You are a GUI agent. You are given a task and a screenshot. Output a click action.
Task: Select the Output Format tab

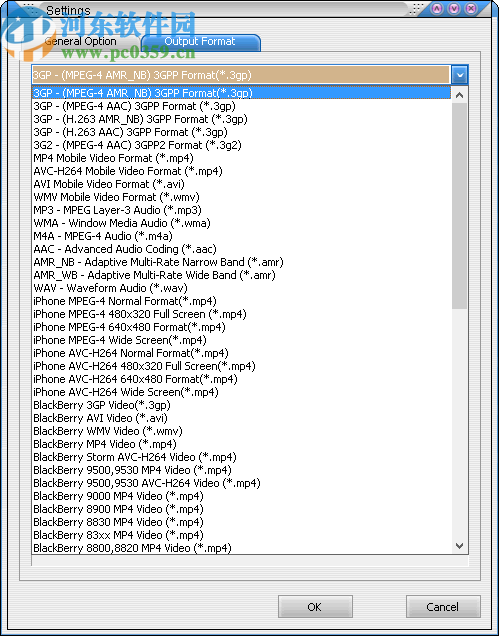[200, 41]
